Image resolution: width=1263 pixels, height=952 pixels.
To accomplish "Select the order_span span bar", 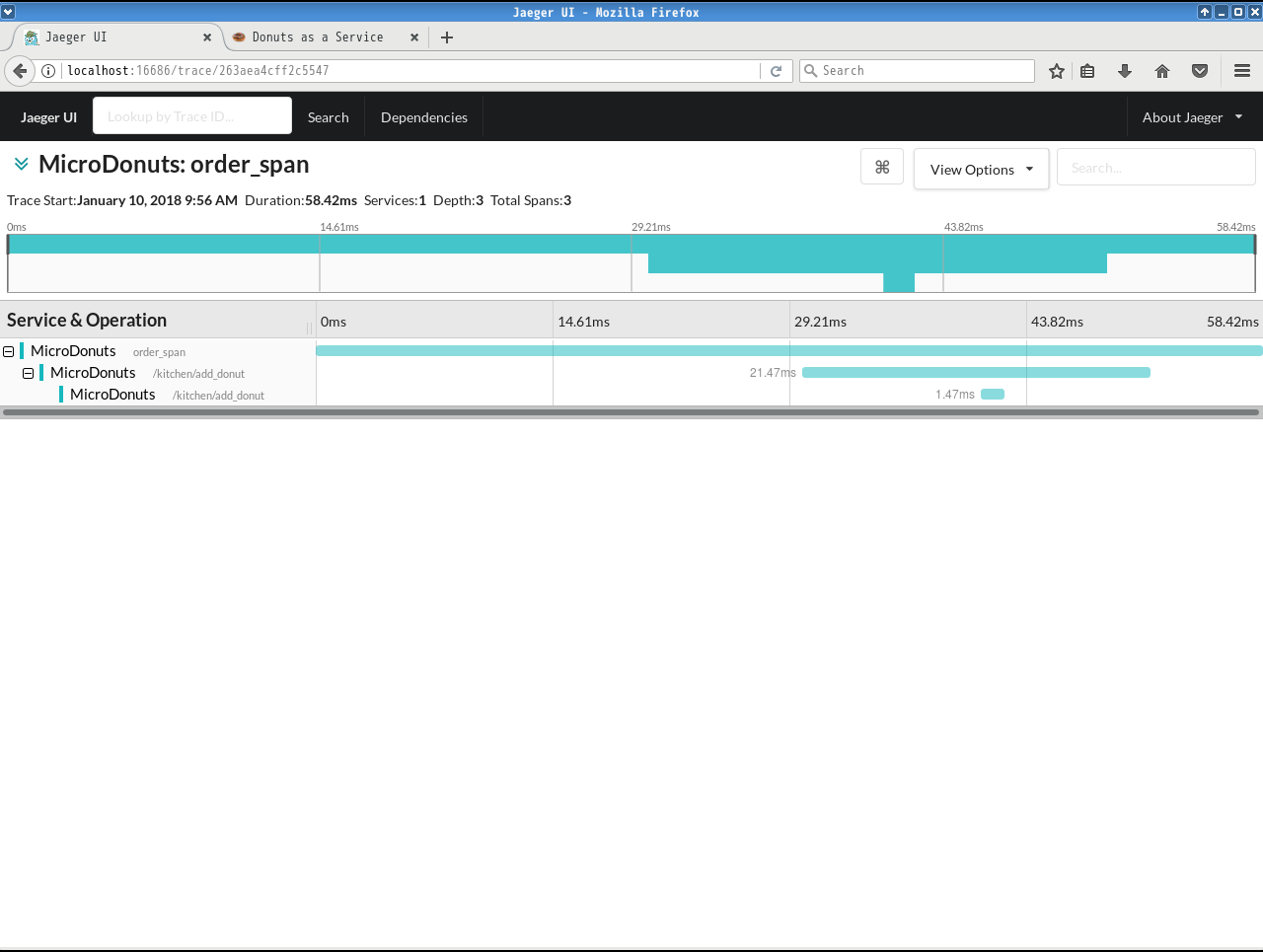I will tap(789, 351).
